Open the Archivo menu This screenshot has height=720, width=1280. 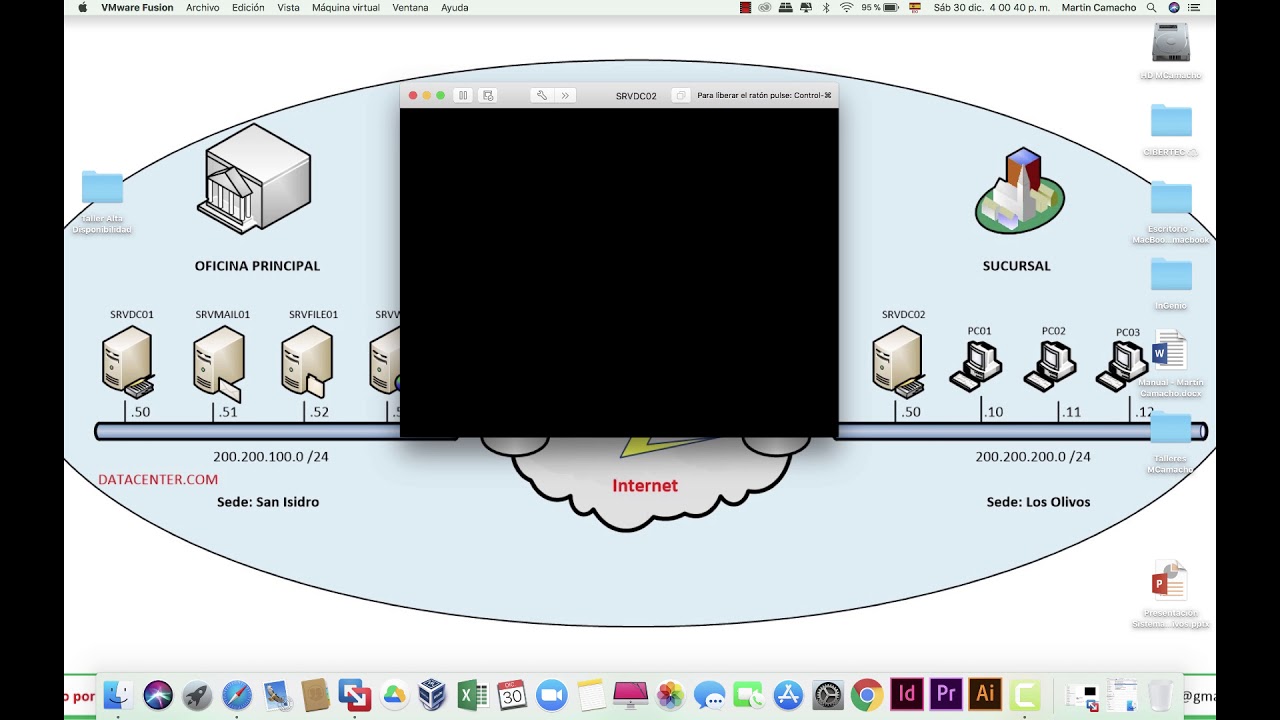click(202, 7)
